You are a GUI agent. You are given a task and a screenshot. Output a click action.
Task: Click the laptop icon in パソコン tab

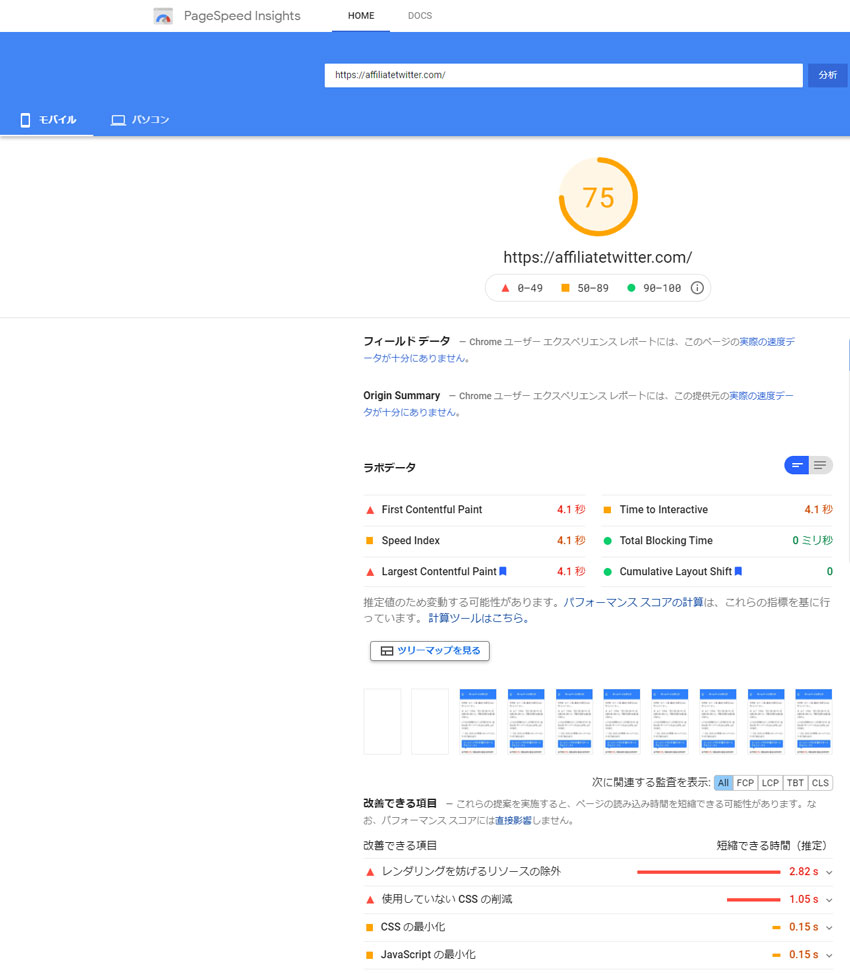[x=118, y=120]
